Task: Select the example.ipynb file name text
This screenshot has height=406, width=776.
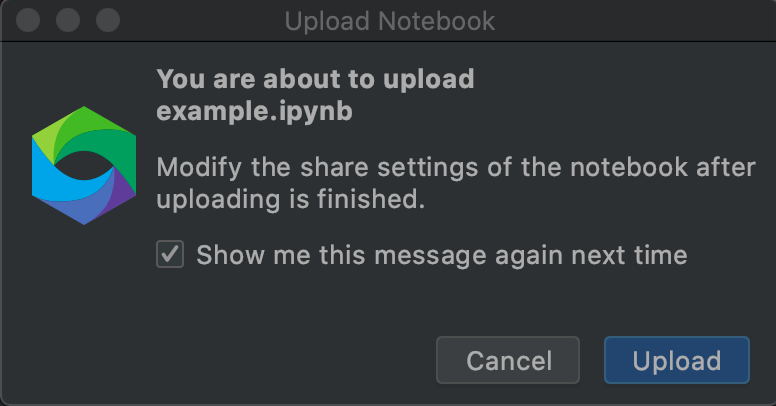Action: [254, 111]
